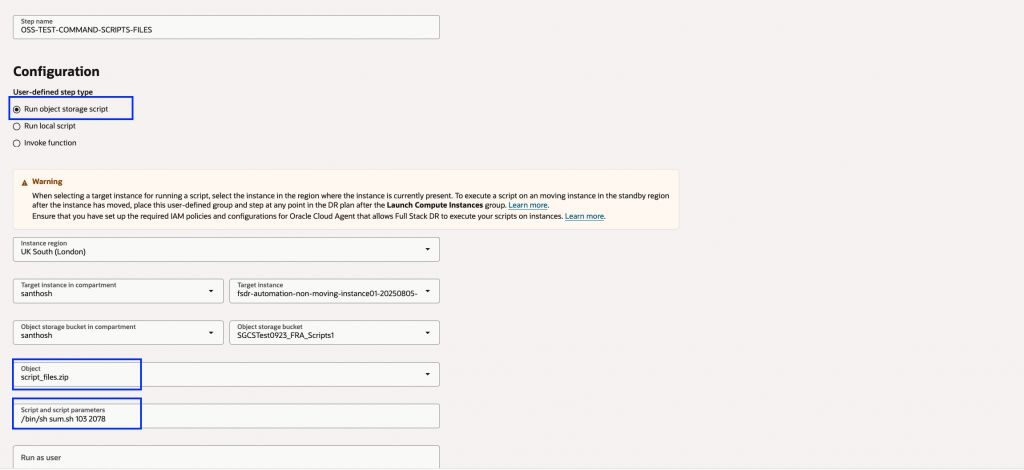This screenshot has width=1024, height=470.
Task: Select the Invoke function radio button
Action: click(x=16, y=143)
